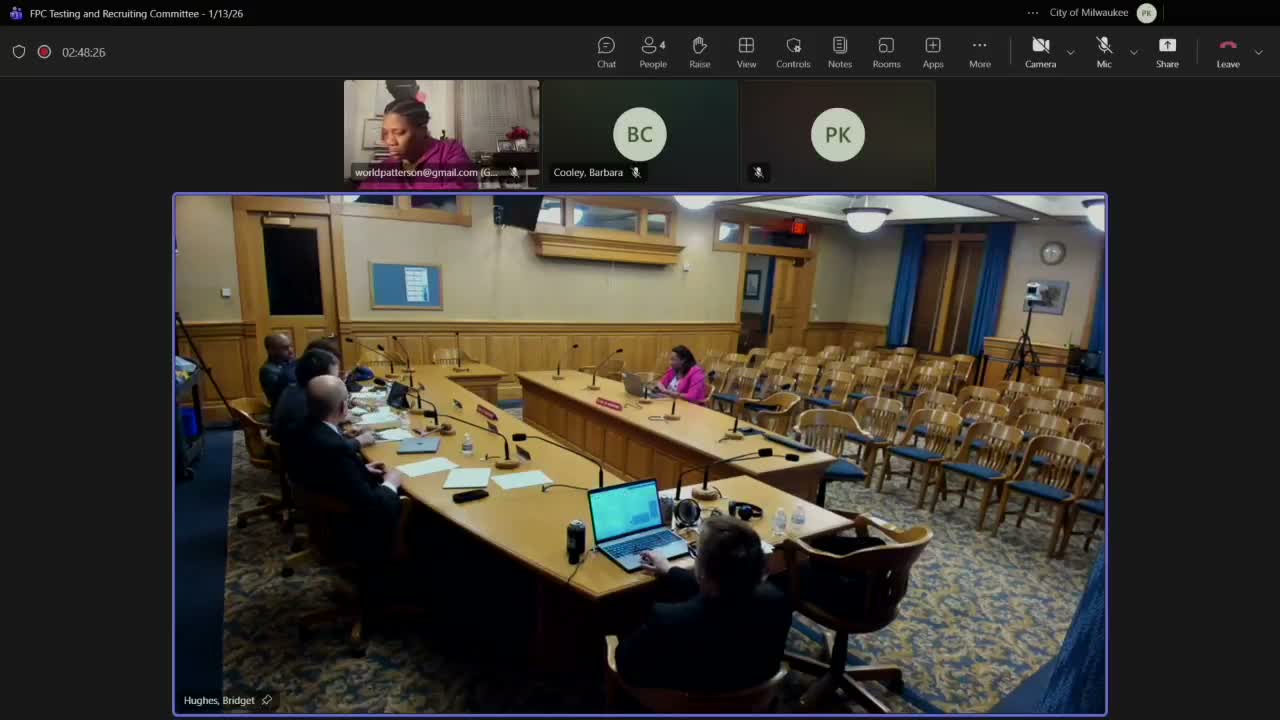Viewport: 1280px width, 720px height.
Task: Open breakout Rooms
Action: (x=886, y=51)
